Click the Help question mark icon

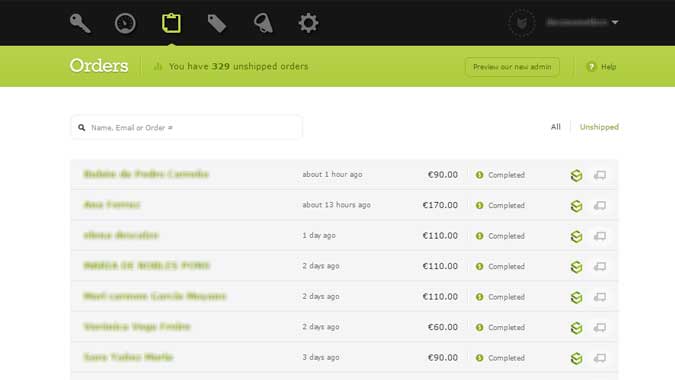coord(591,67)
